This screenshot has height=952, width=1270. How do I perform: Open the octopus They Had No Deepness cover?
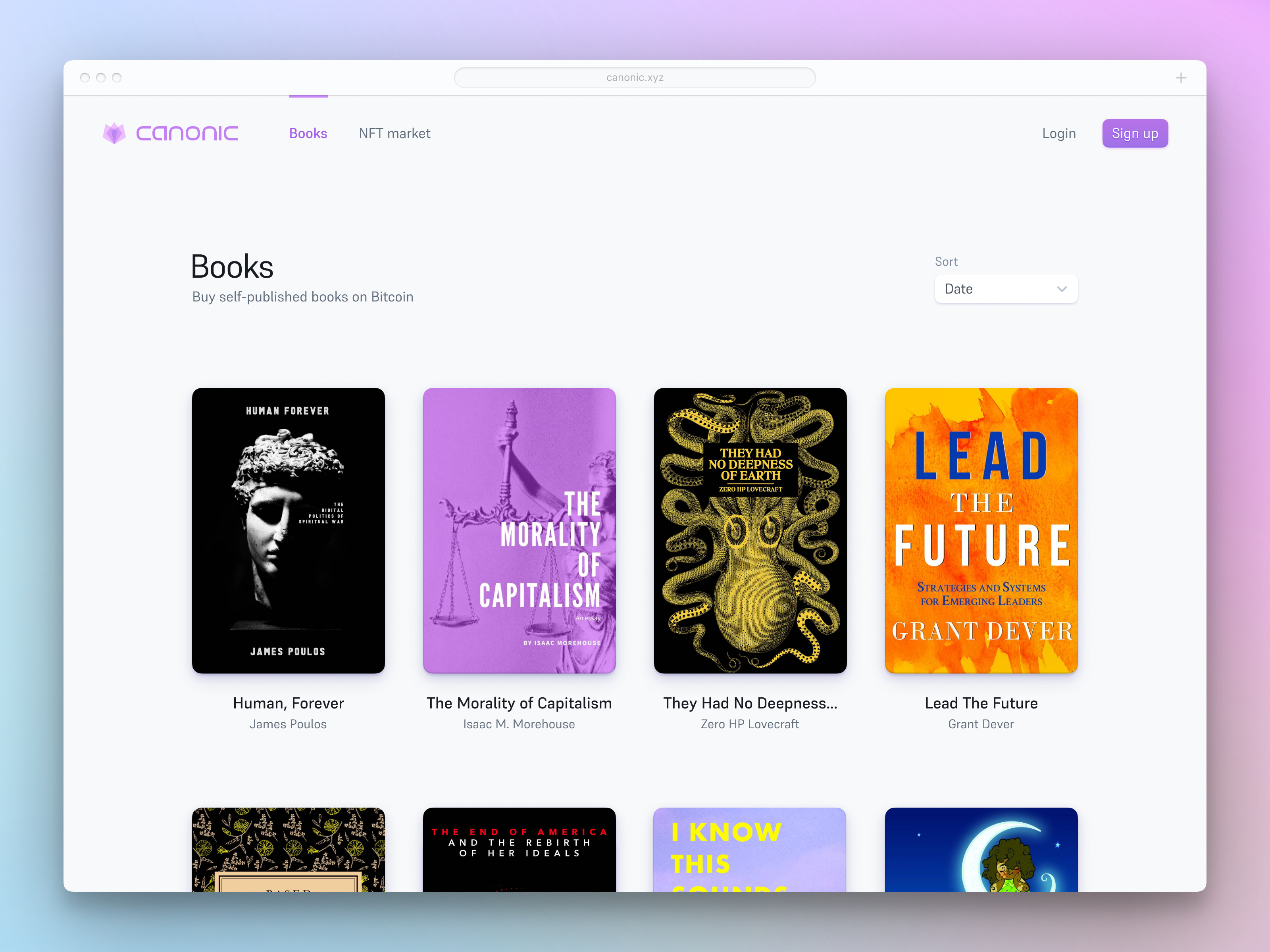tap(750, 530)
